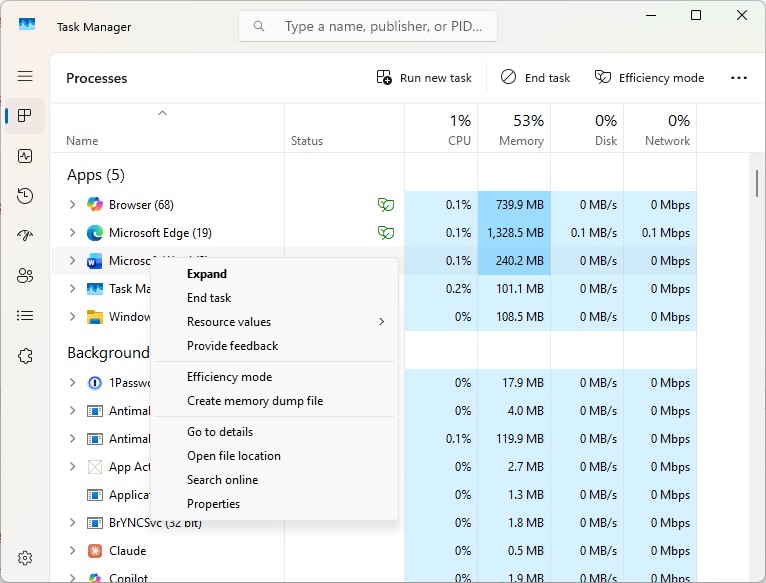Click End task toolbar button
The height and width of the screenshot is (583, 766).
535,78
